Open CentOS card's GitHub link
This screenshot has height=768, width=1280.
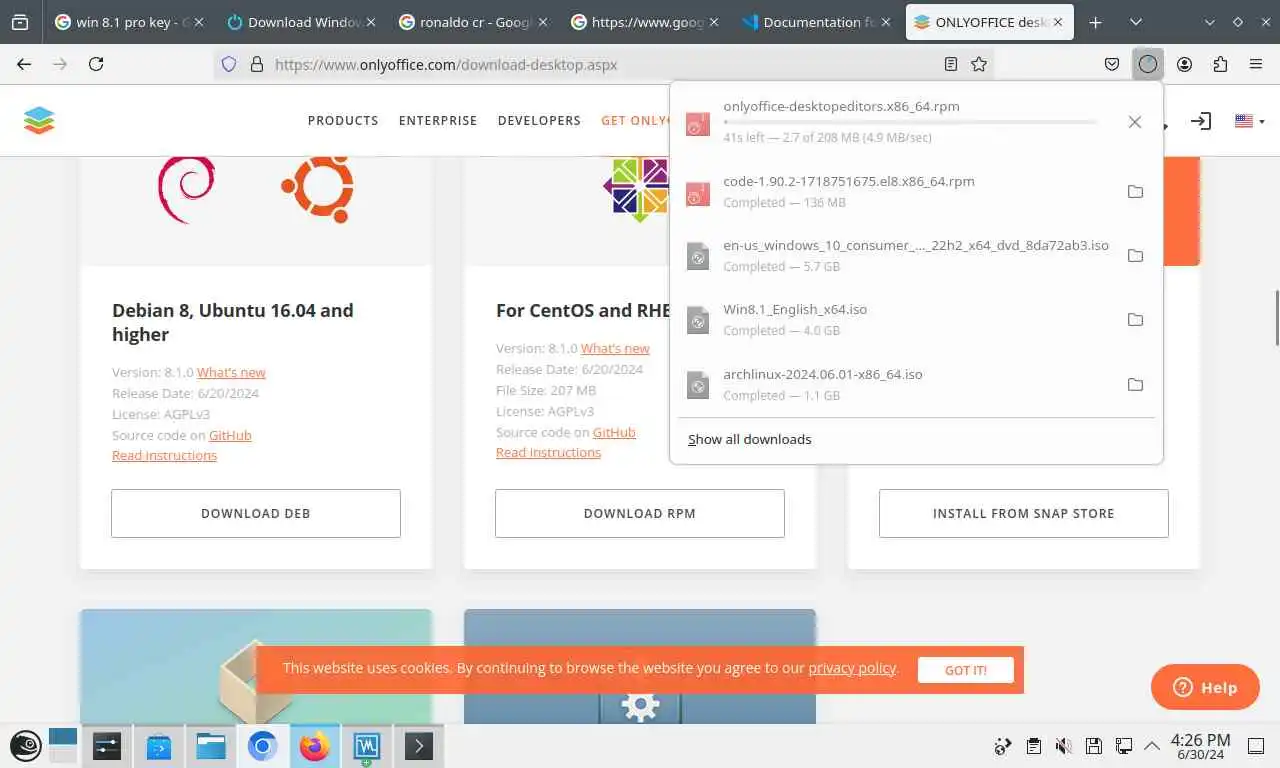click(x=614, y=432)
